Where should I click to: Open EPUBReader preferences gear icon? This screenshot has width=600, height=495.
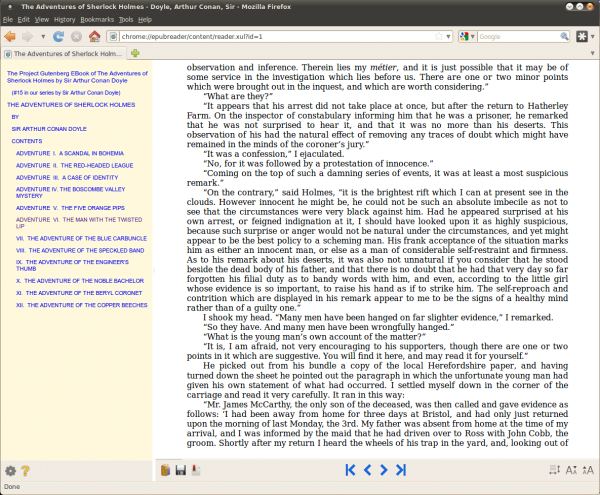(11, 471)
